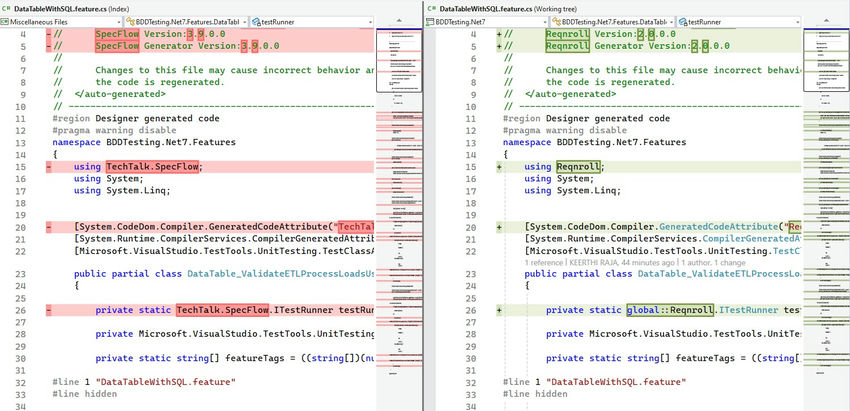Click the removed-line minus marker on left line 15
The image size is (850, 411).
(48, 166)
